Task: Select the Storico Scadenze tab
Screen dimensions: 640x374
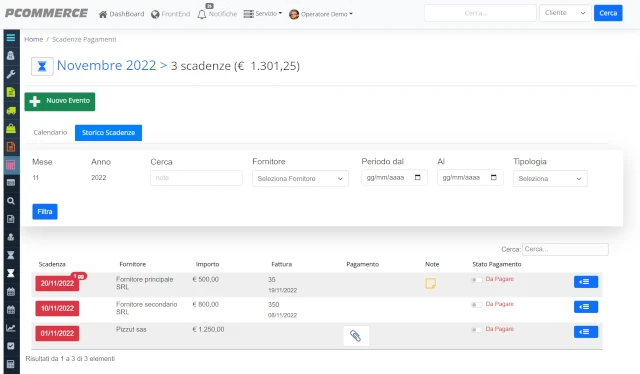Action: click(x=108, y=133)
